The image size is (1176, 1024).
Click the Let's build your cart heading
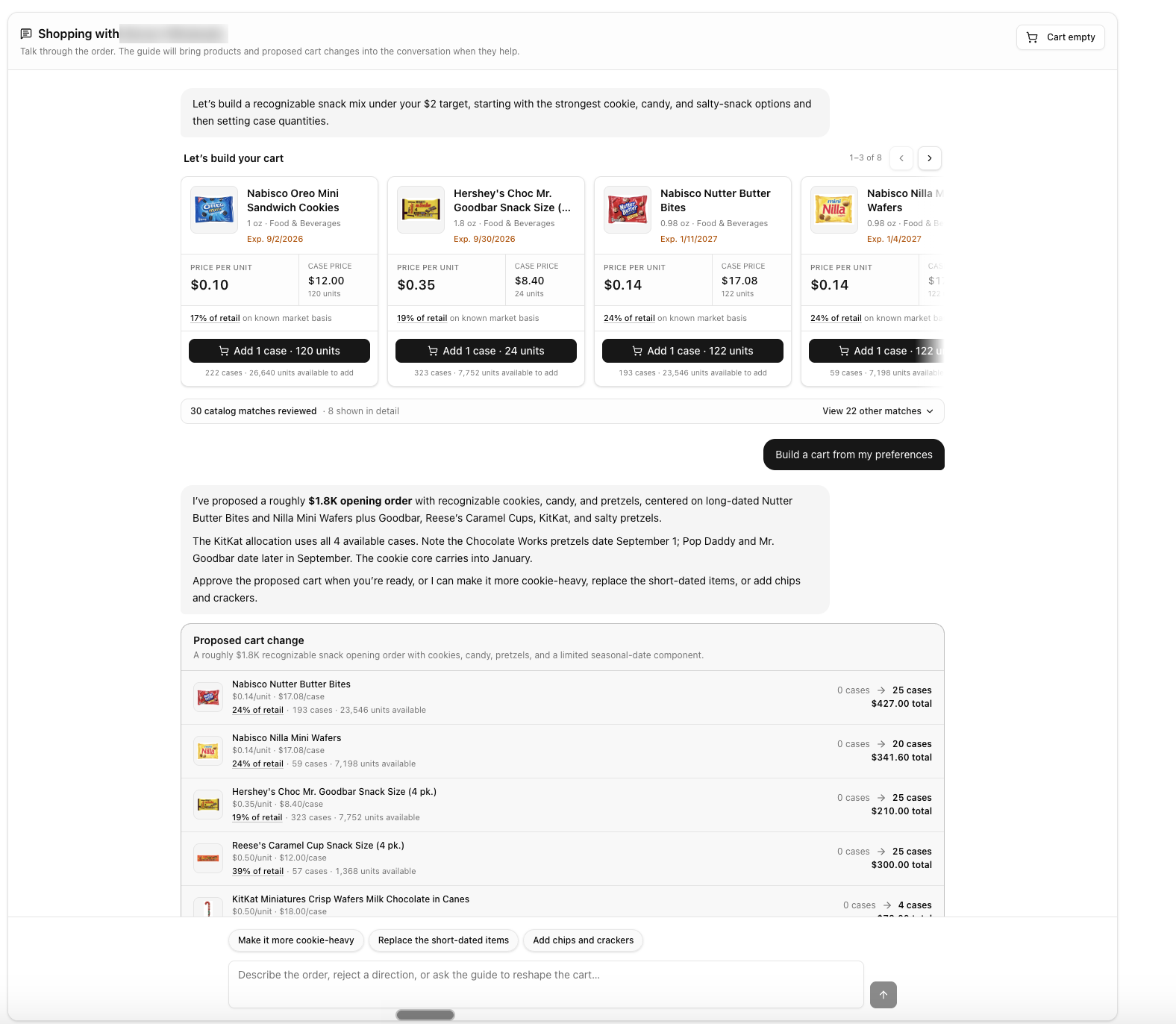(234, 158)
